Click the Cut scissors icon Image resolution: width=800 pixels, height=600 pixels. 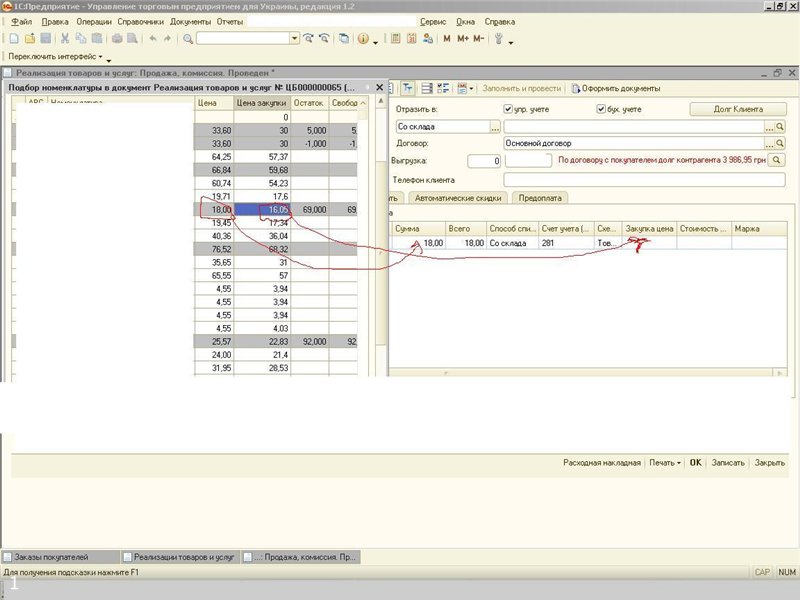click(x=65, y=39)
